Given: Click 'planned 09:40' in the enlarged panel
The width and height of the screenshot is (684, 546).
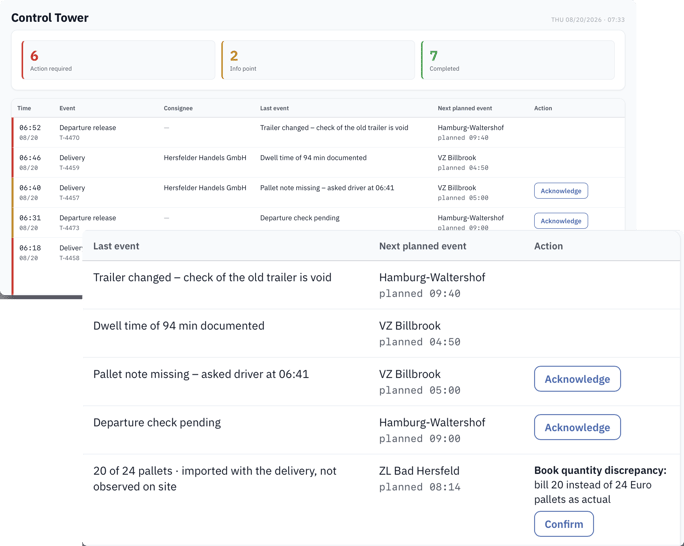Looking at the screenshot, I should click(x=420, y=293).
